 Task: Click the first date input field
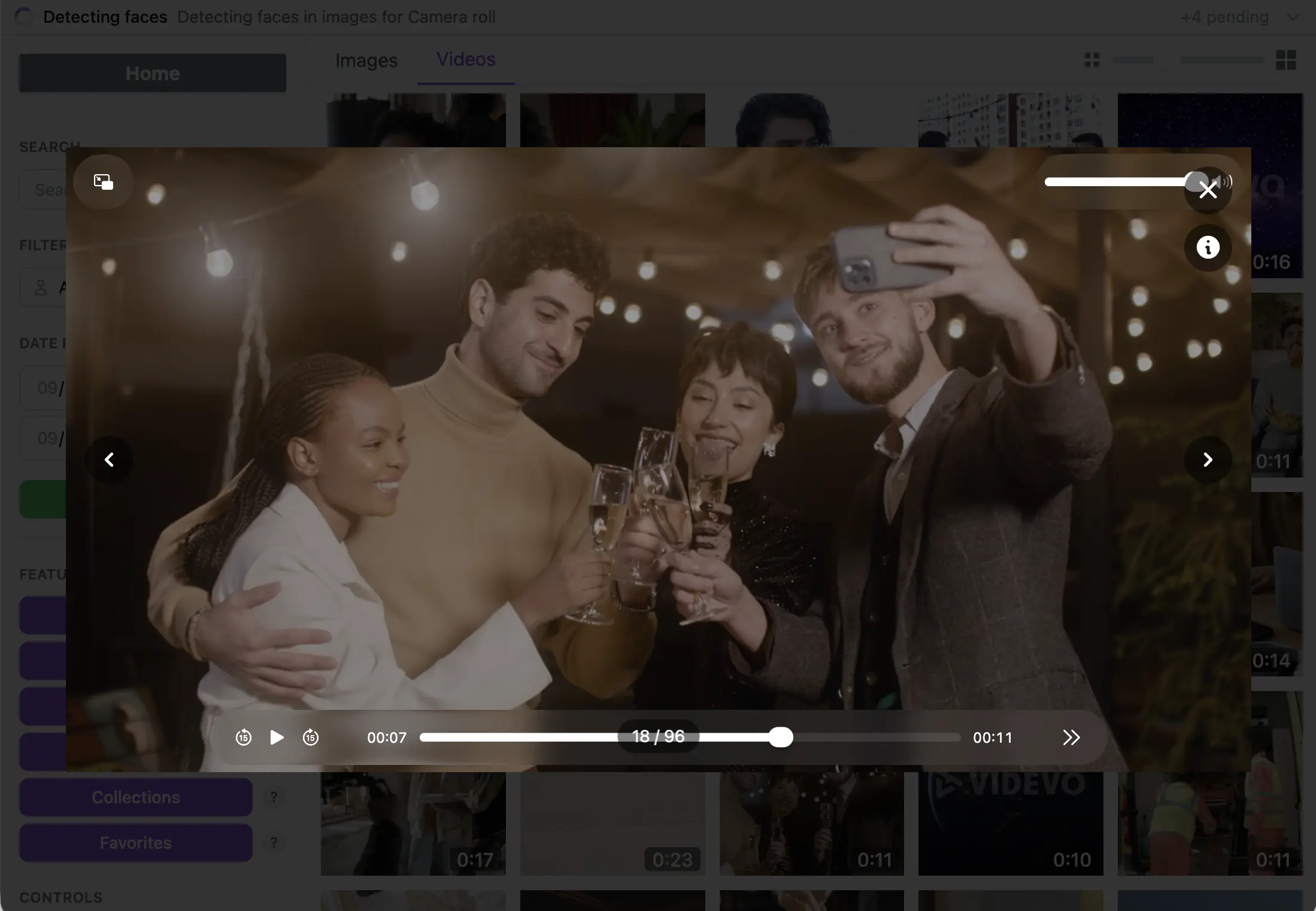point(43,388)
